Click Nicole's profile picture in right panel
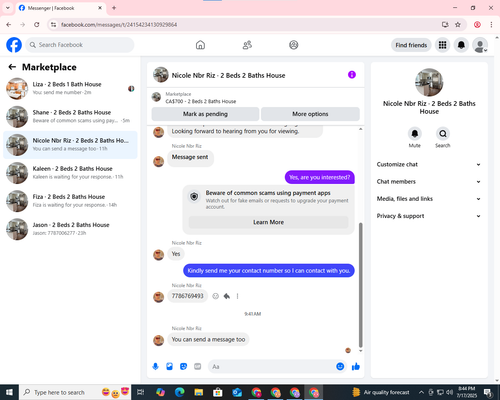 (429, 82)
